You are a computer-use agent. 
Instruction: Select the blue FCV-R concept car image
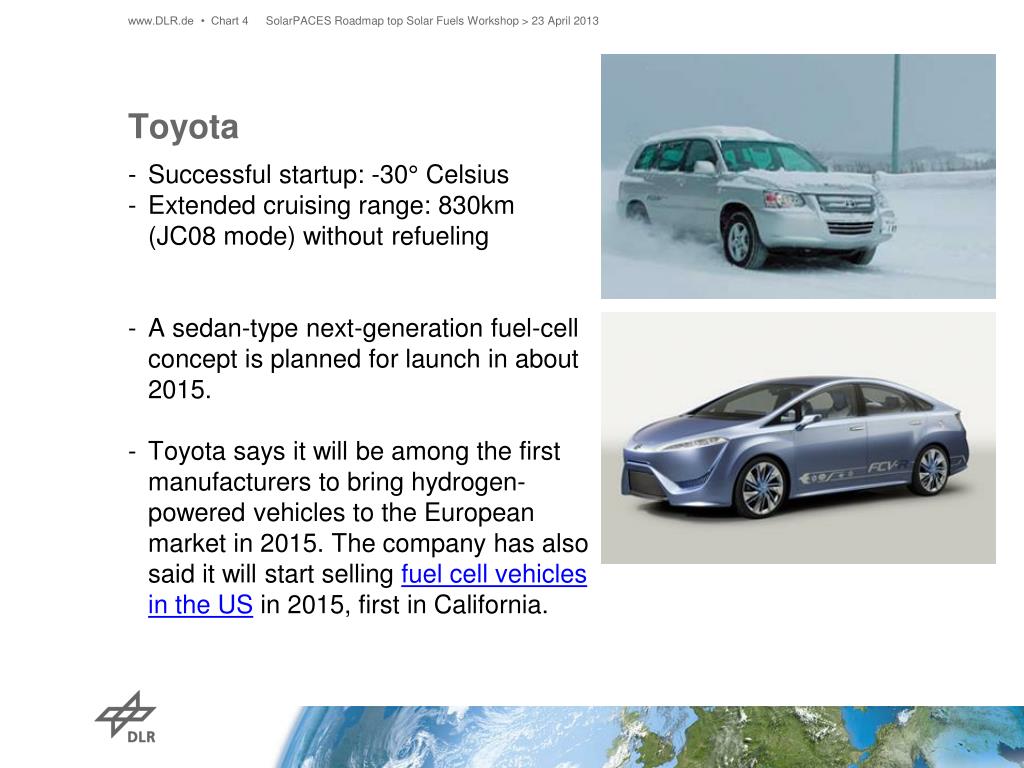coord(798,438)
